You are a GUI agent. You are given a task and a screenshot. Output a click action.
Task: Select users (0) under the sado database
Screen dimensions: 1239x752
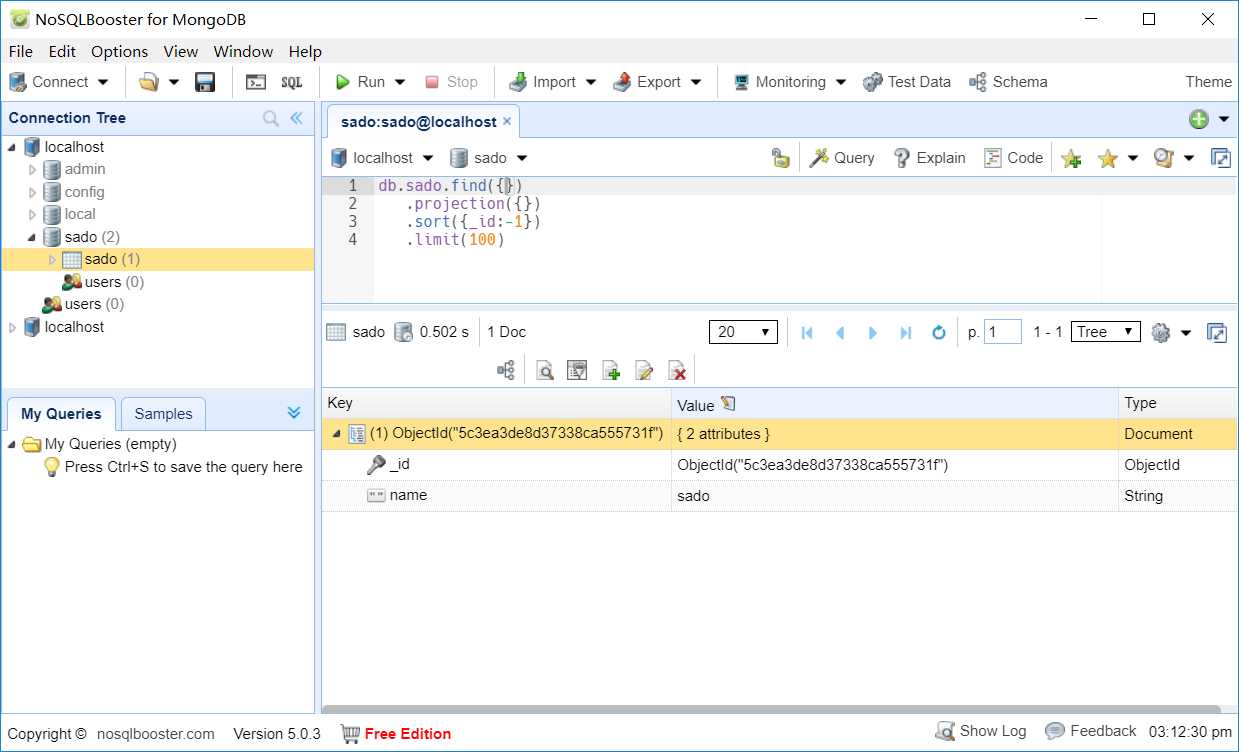point(114,282)
